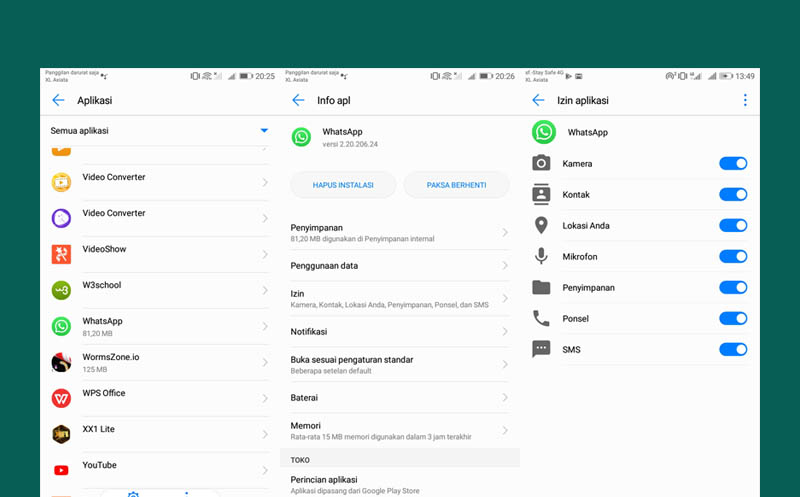Open the Penyimpanan row chevron in Info apl
Viewport: 800px width, 497px height.
pyautogui.click(x=505, y=233)
